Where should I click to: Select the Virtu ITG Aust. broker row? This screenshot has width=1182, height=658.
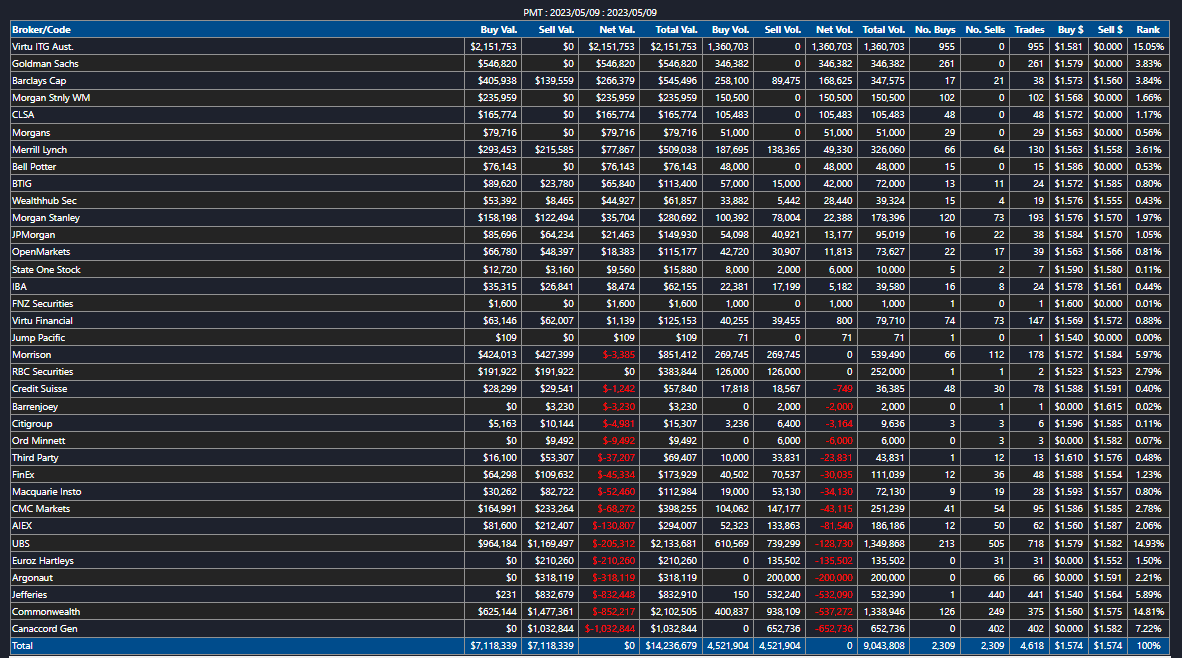tap(590, 47)
